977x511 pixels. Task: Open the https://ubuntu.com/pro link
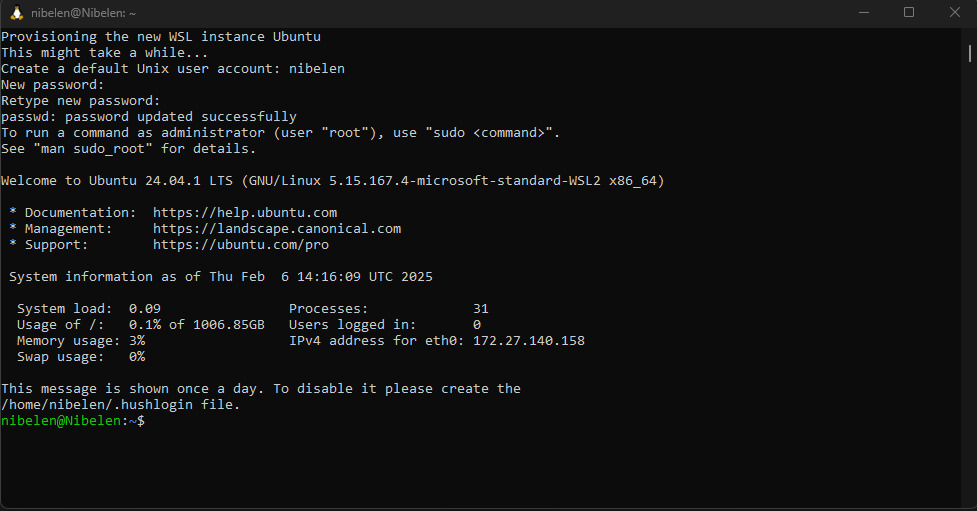coord(241,245)
